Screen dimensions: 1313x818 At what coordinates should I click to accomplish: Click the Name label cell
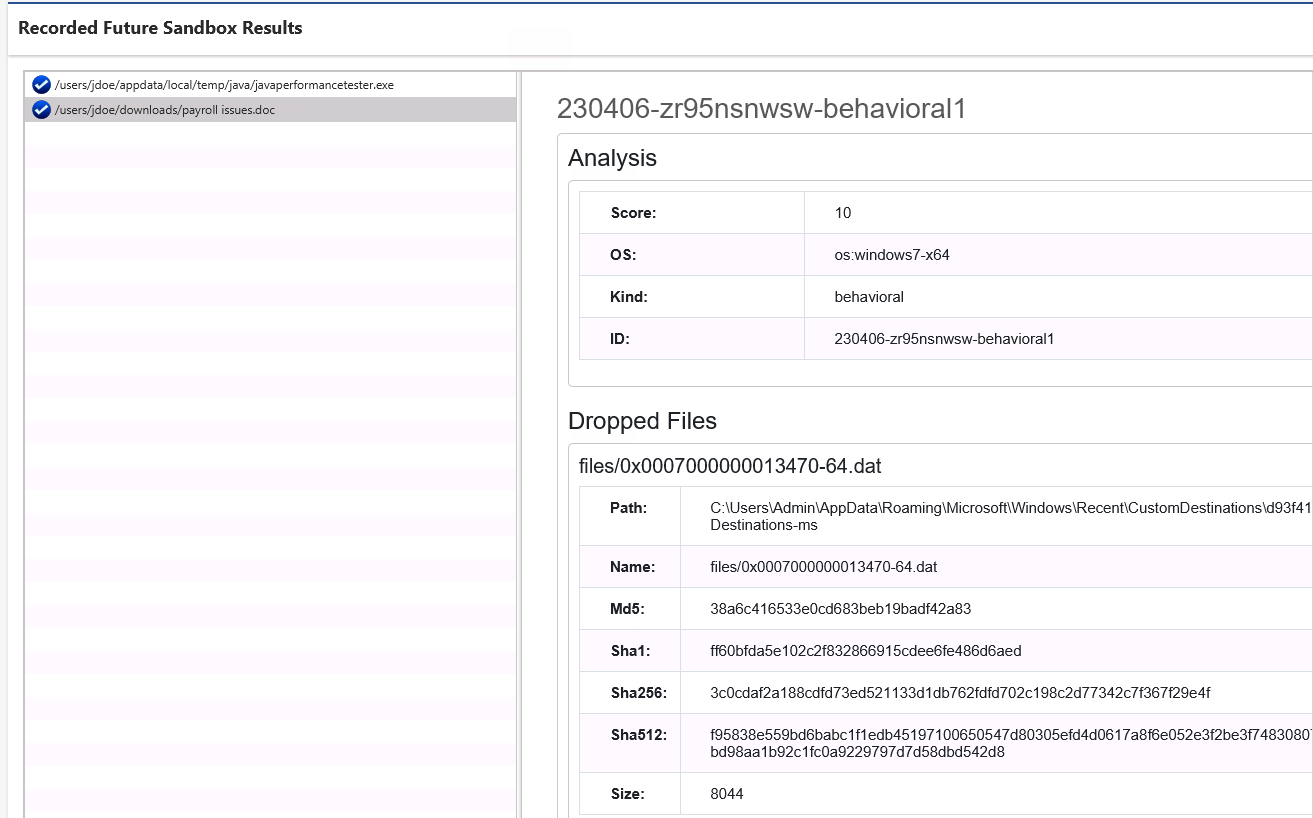(630, 567)
